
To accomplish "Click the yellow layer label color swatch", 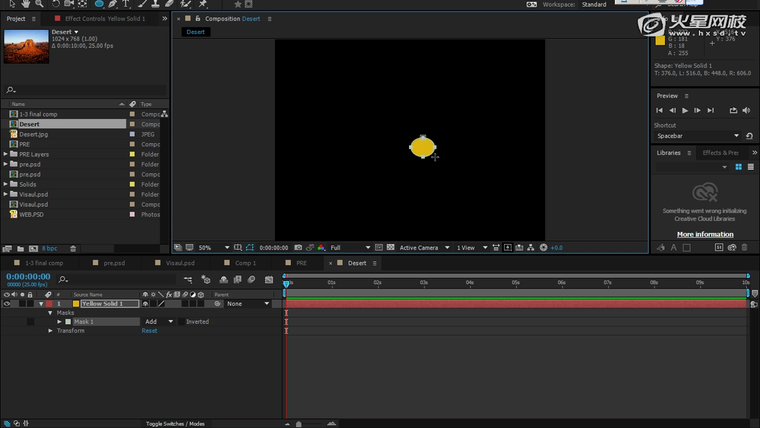I will (x=75, y=304).
